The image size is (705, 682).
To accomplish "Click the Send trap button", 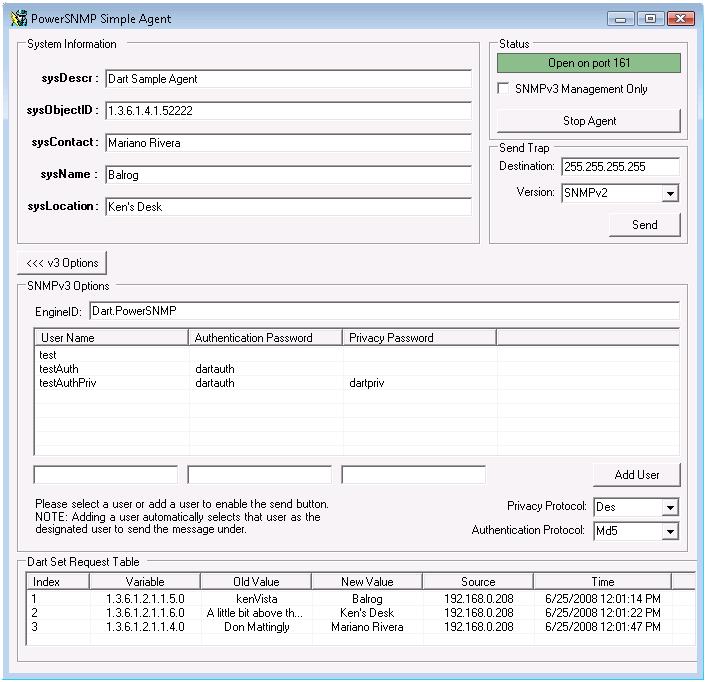I will [644, 225].
